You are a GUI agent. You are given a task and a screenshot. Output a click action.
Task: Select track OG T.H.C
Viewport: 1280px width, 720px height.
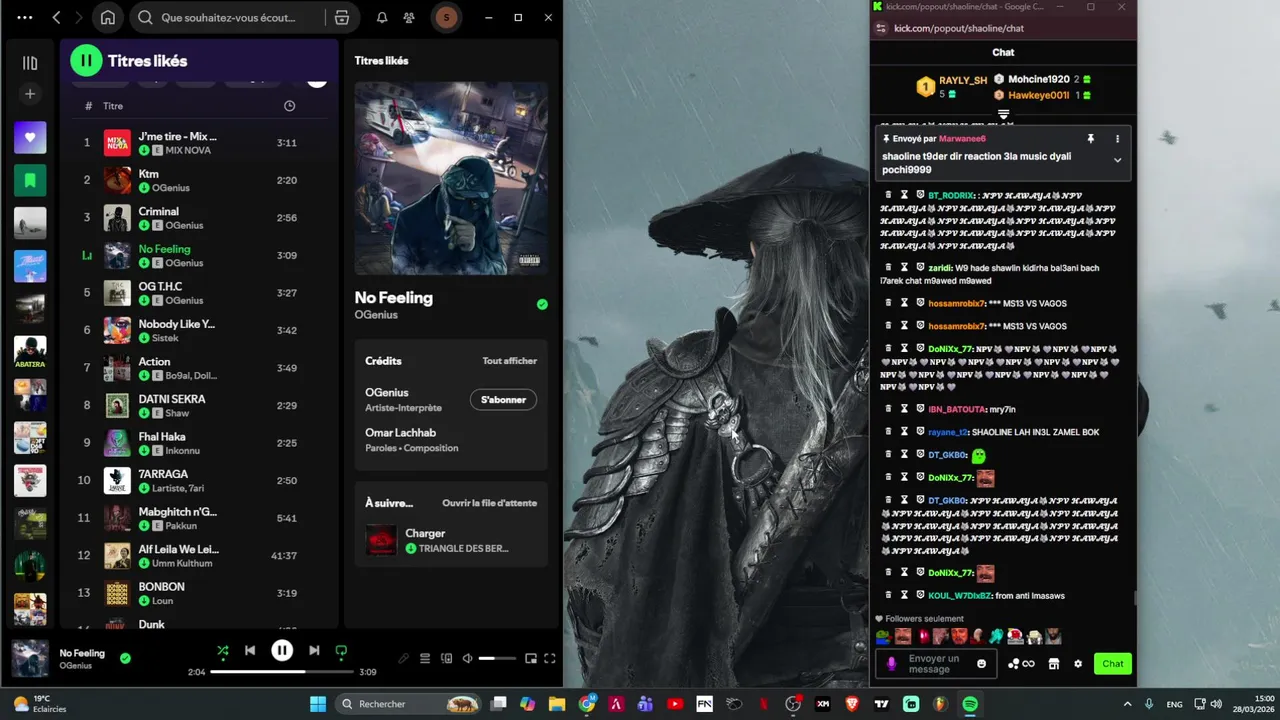click(x=200, y=293)
